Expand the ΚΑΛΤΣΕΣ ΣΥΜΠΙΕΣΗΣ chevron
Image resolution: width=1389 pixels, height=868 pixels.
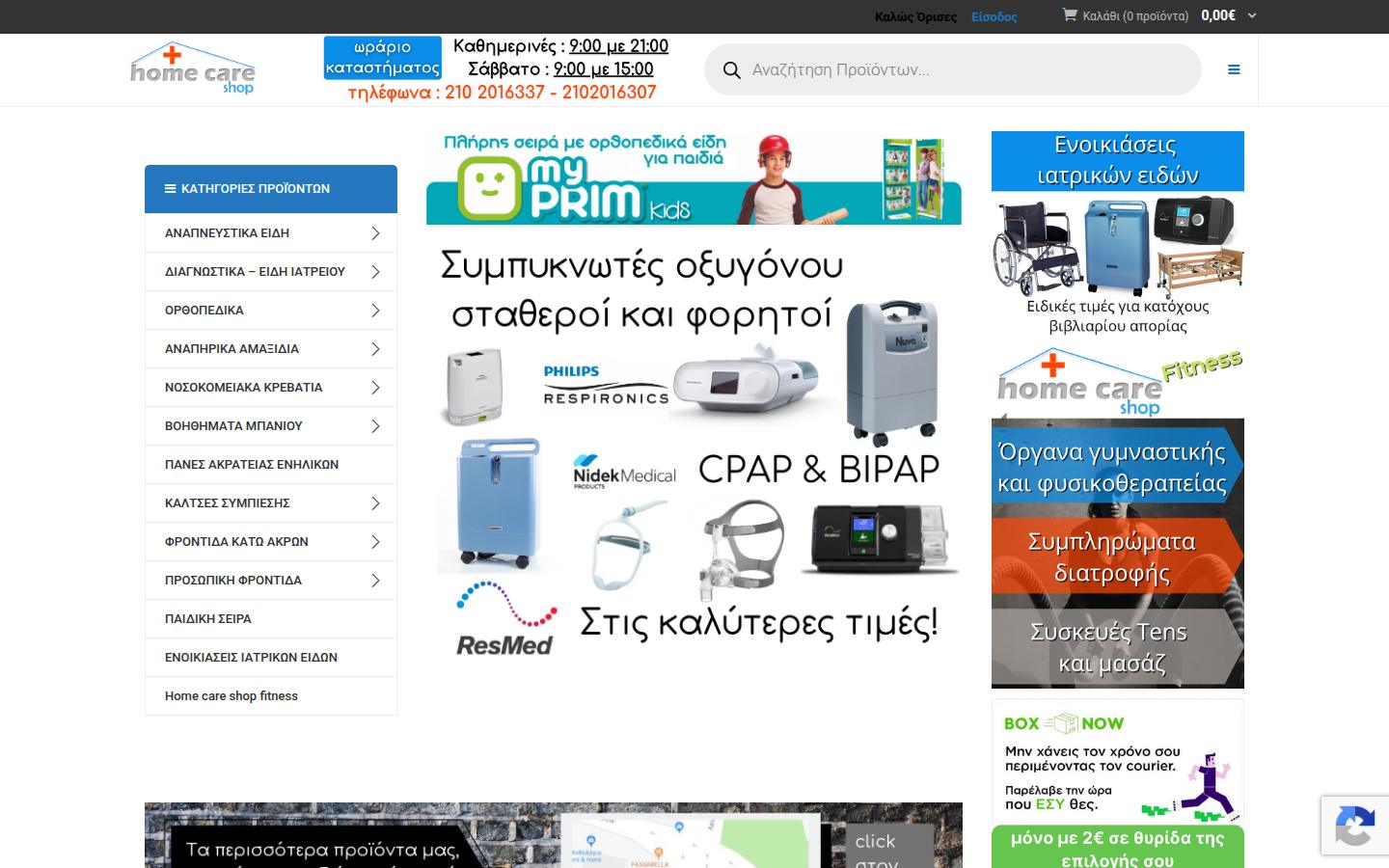[375, 503]
